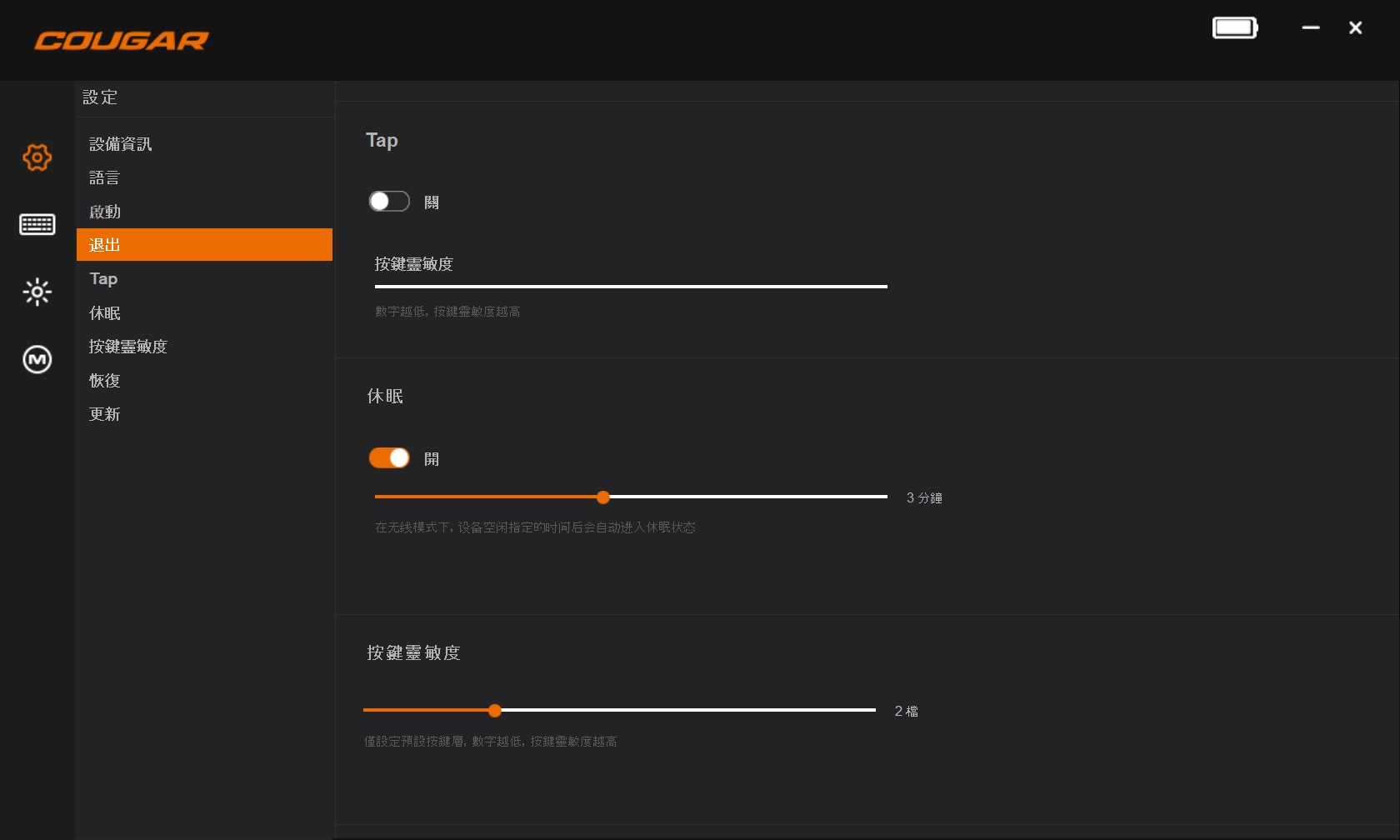
Task: Click the 按鍵靈敏度 sensitivity slider handle
Action: pyautogui.click(x=495, y=711)
